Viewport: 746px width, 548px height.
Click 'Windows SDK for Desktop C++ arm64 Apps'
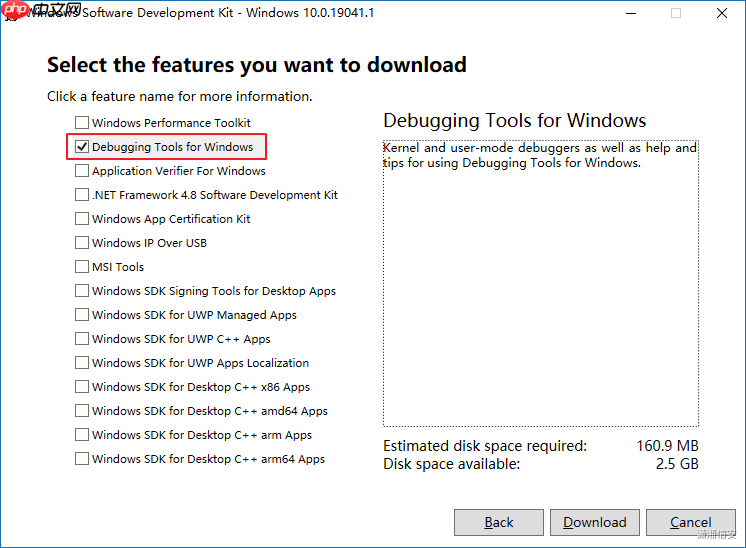tap(209, 459)
